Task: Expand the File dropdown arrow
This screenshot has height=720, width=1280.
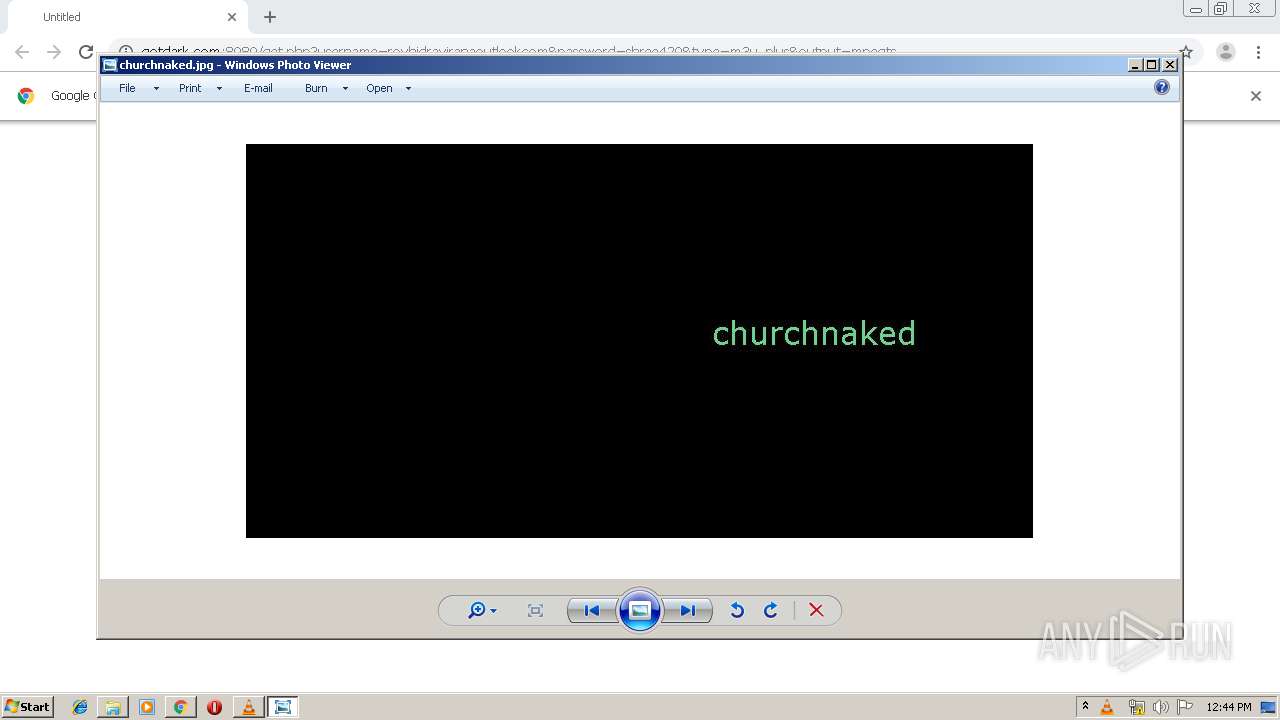Action: pos(156,88)
